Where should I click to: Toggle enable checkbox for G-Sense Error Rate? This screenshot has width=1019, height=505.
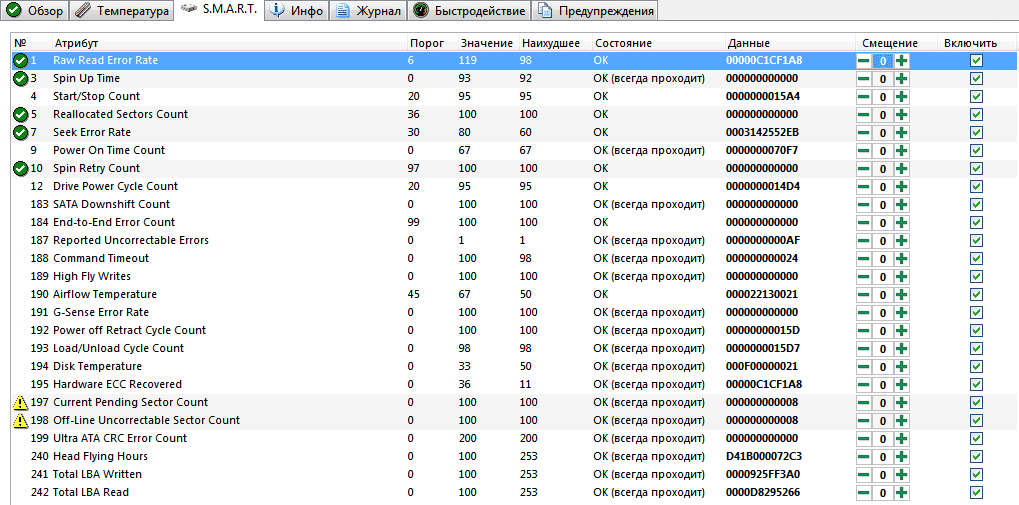point(976,313)
